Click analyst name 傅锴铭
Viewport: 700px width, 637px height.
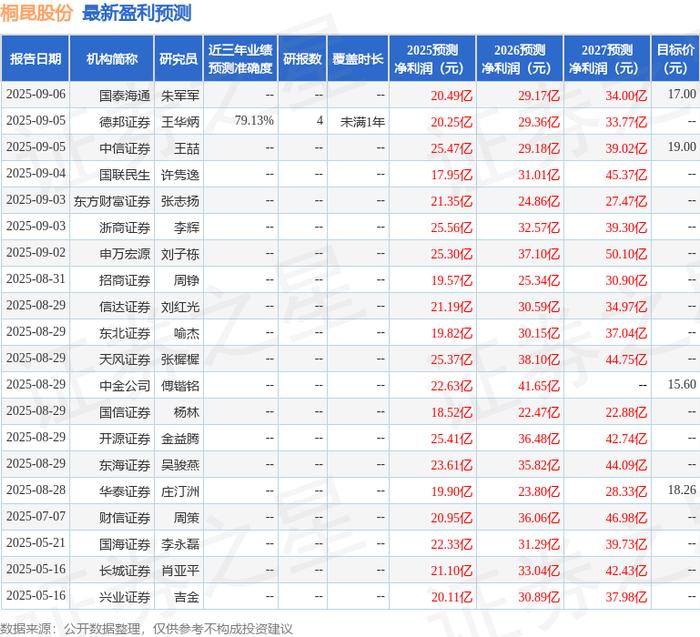click(x=180, y=386)
